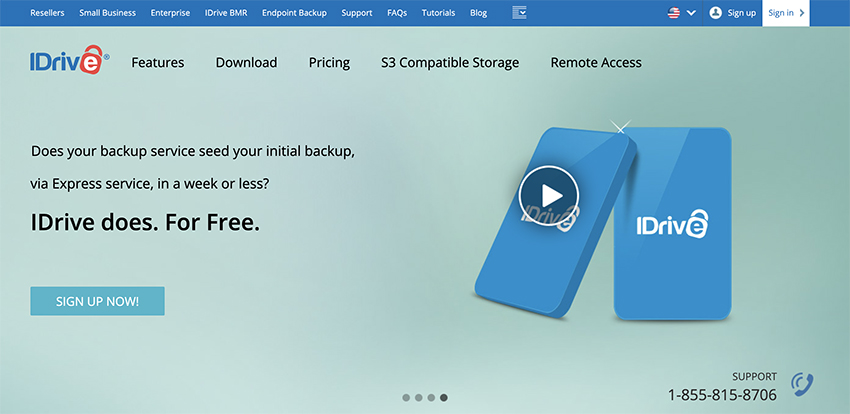Open Remote Access page
Viewport: 850px width, 414px height.
pos(596,63)
